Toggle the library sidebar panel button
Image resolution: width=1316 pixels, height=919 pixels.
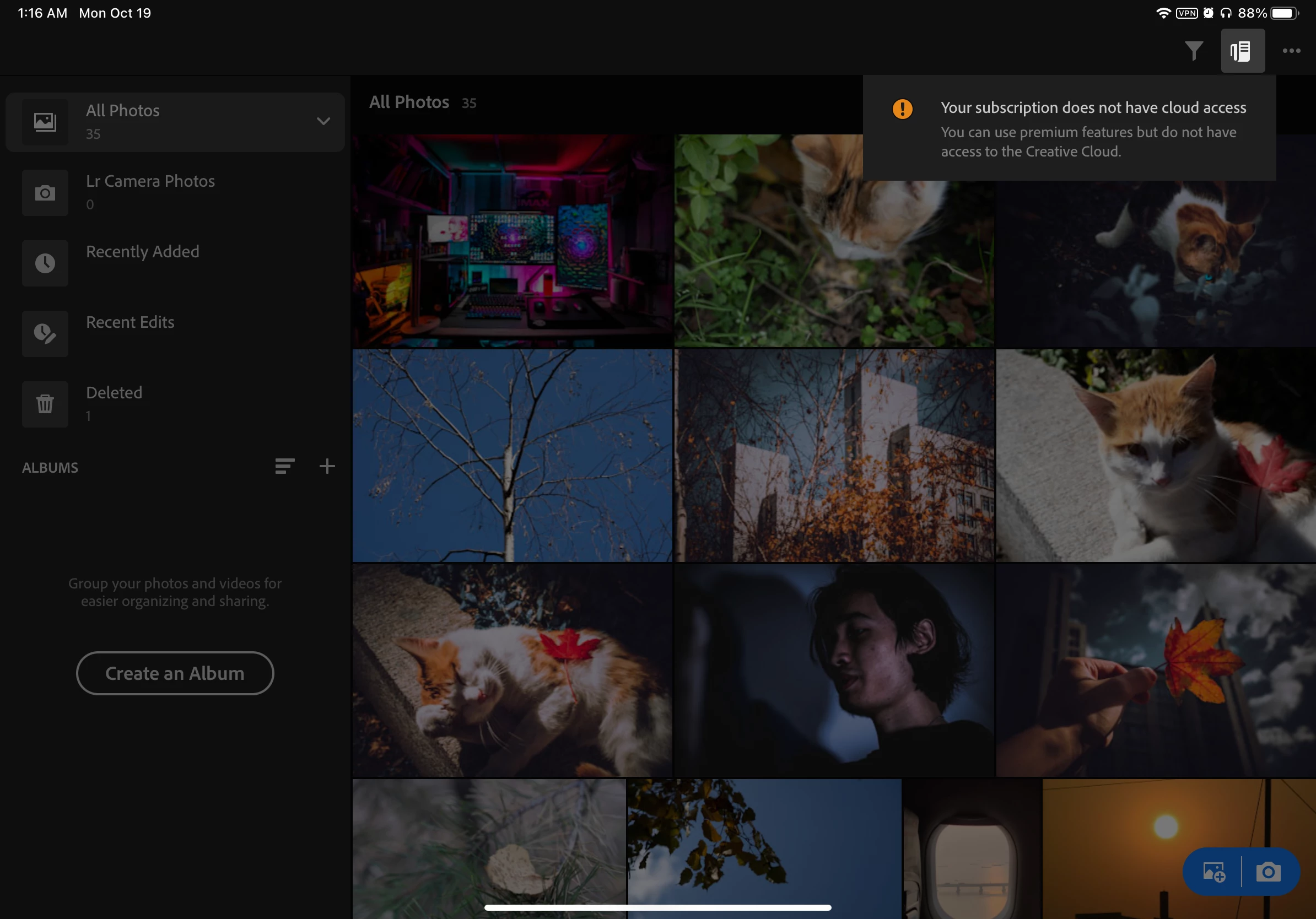(x=1242, y=51)
